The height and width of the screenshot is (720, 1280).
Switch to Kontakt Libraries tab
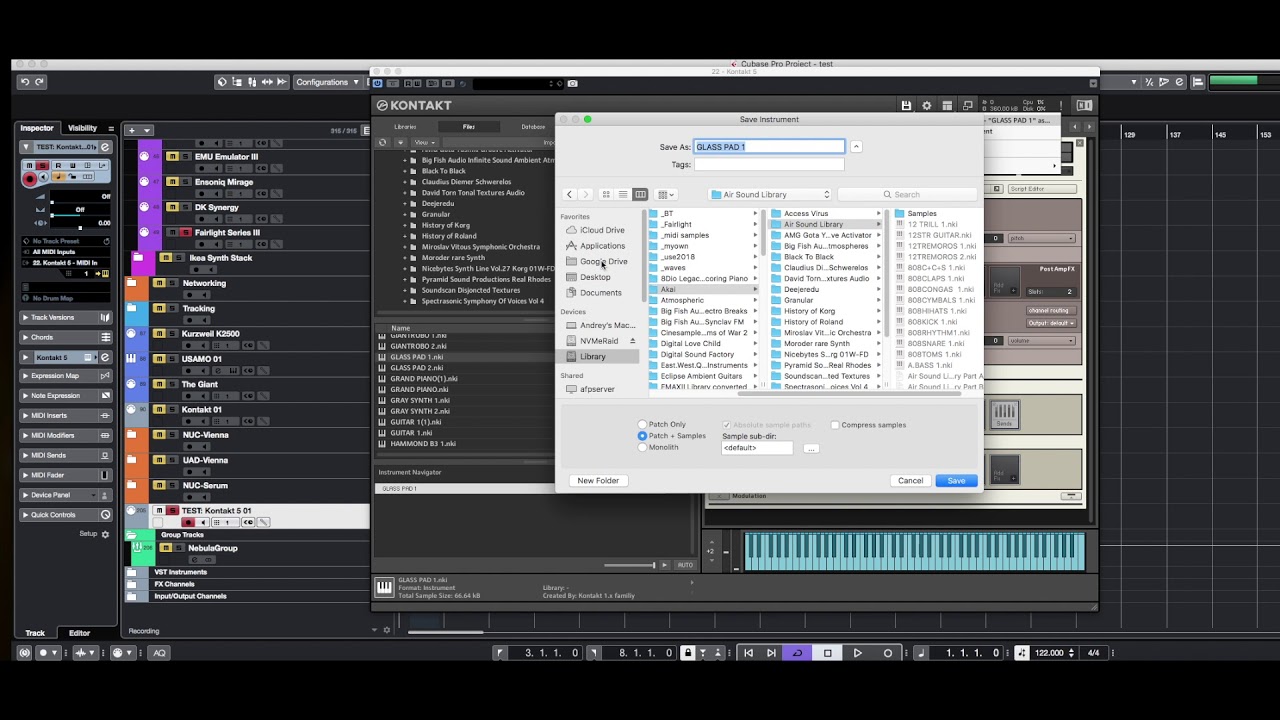[405, 127]
